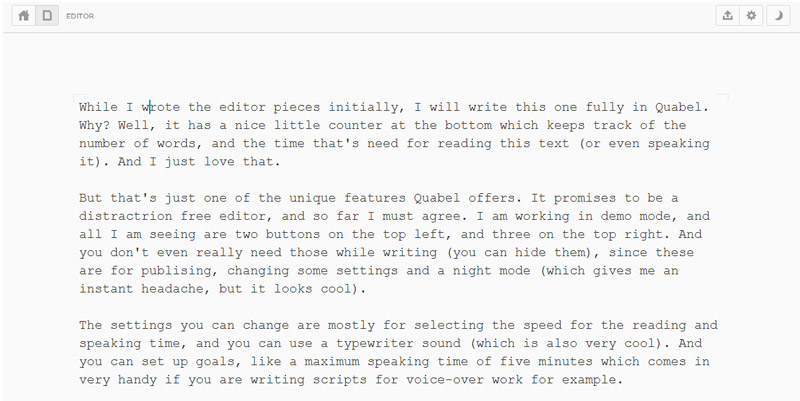
Task: Place cursor at "But that's just one"
Action: pos(79,197)
